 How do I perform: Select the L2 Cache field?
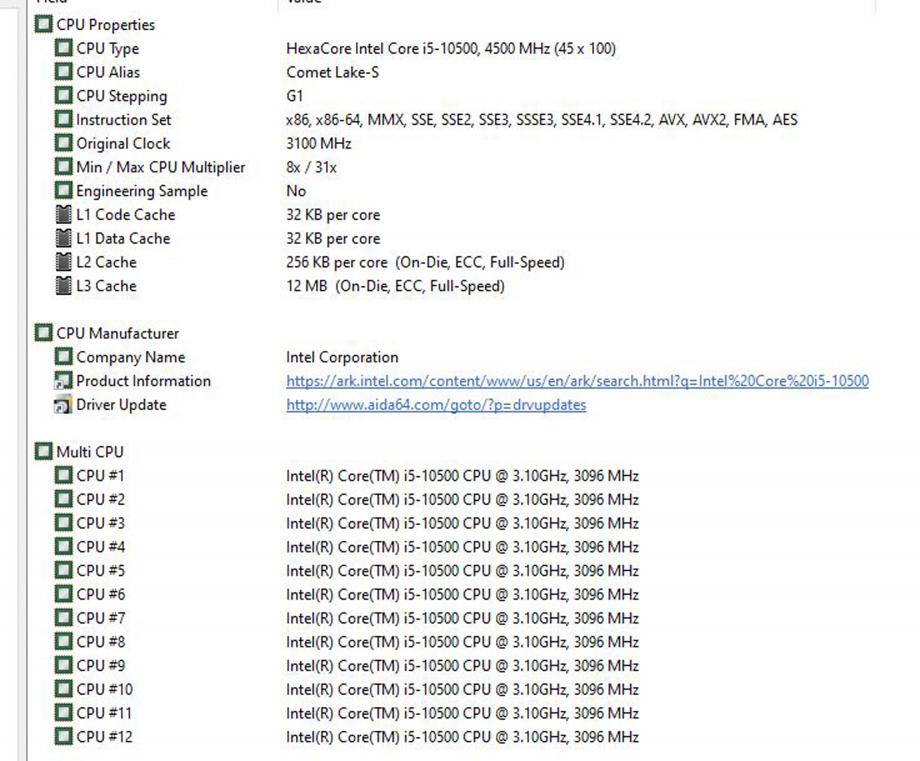pyautogui.click(x=106, y=262)
